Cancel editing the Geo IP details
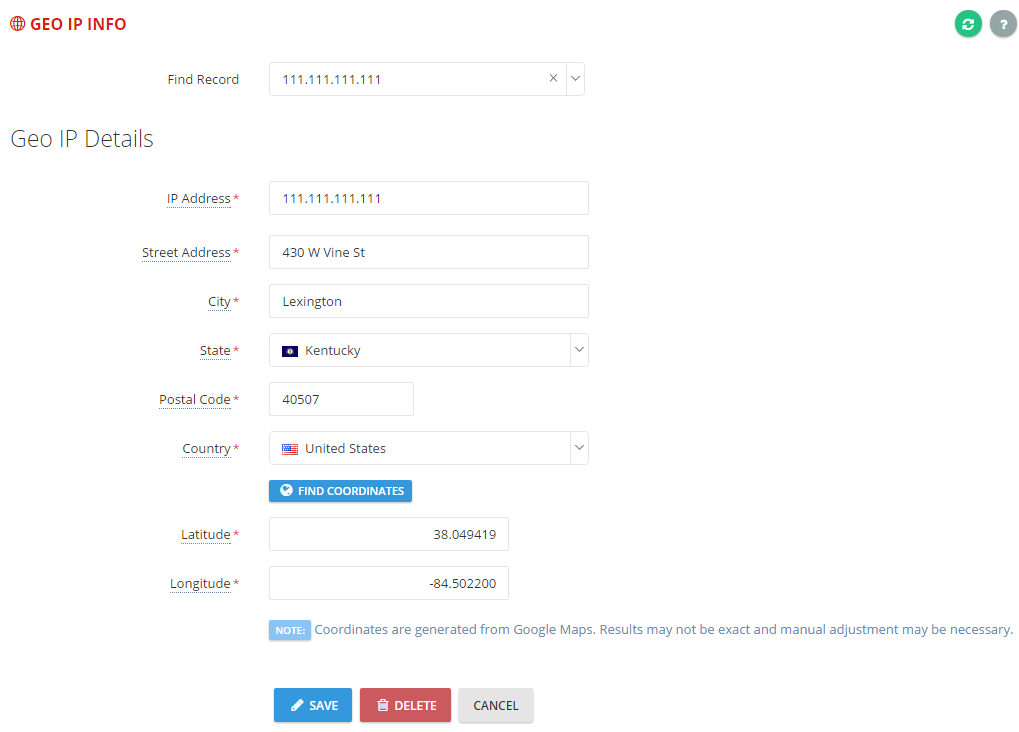This screenshot has height=732, width=1019. 495,705
